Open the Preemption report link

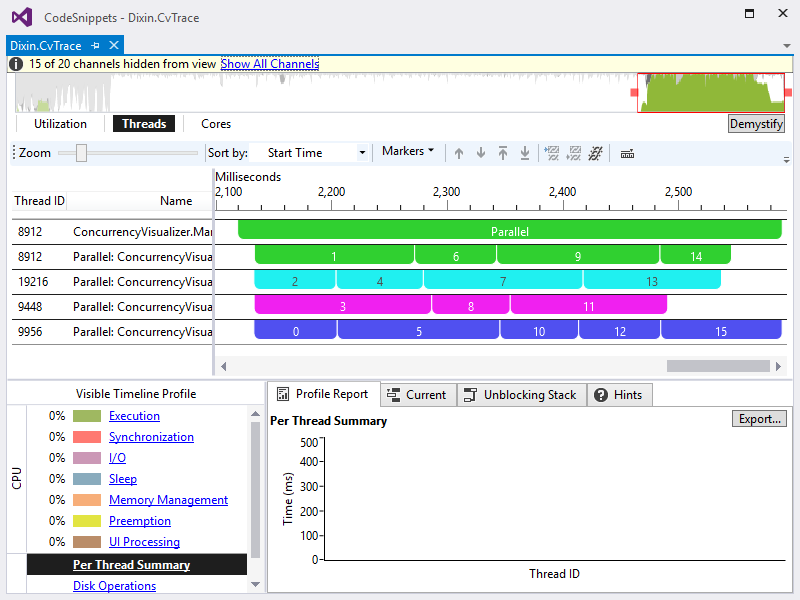(140, 520)
